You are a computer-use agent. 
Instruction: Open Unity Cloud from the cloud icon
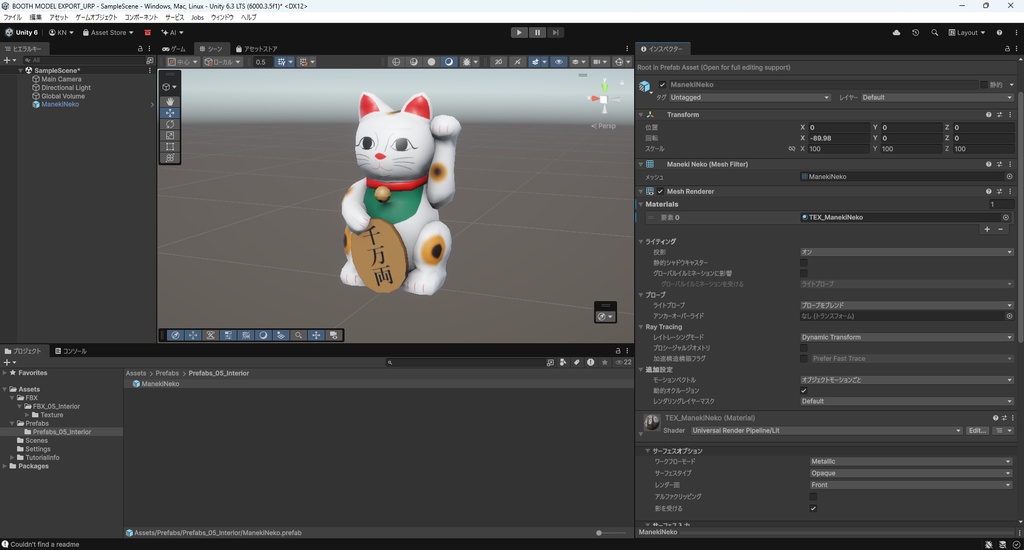pos(896,33)
